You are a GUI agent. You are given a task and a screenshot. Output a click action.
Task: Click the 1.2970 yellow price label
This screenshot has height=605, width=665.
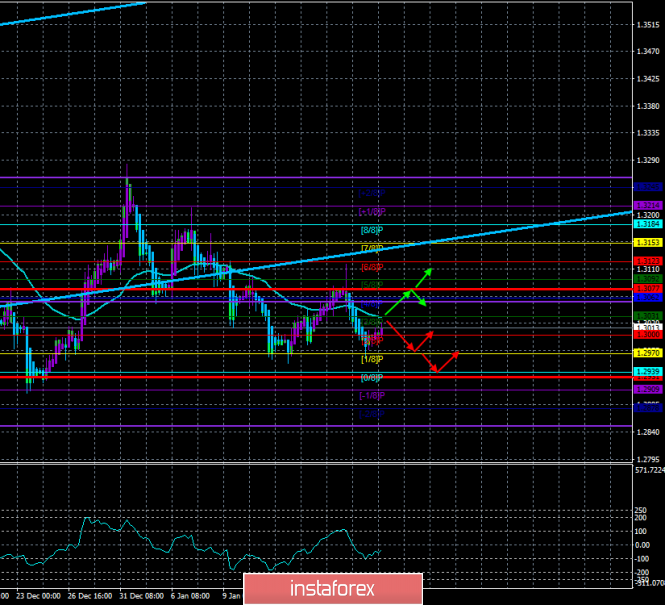648,353
